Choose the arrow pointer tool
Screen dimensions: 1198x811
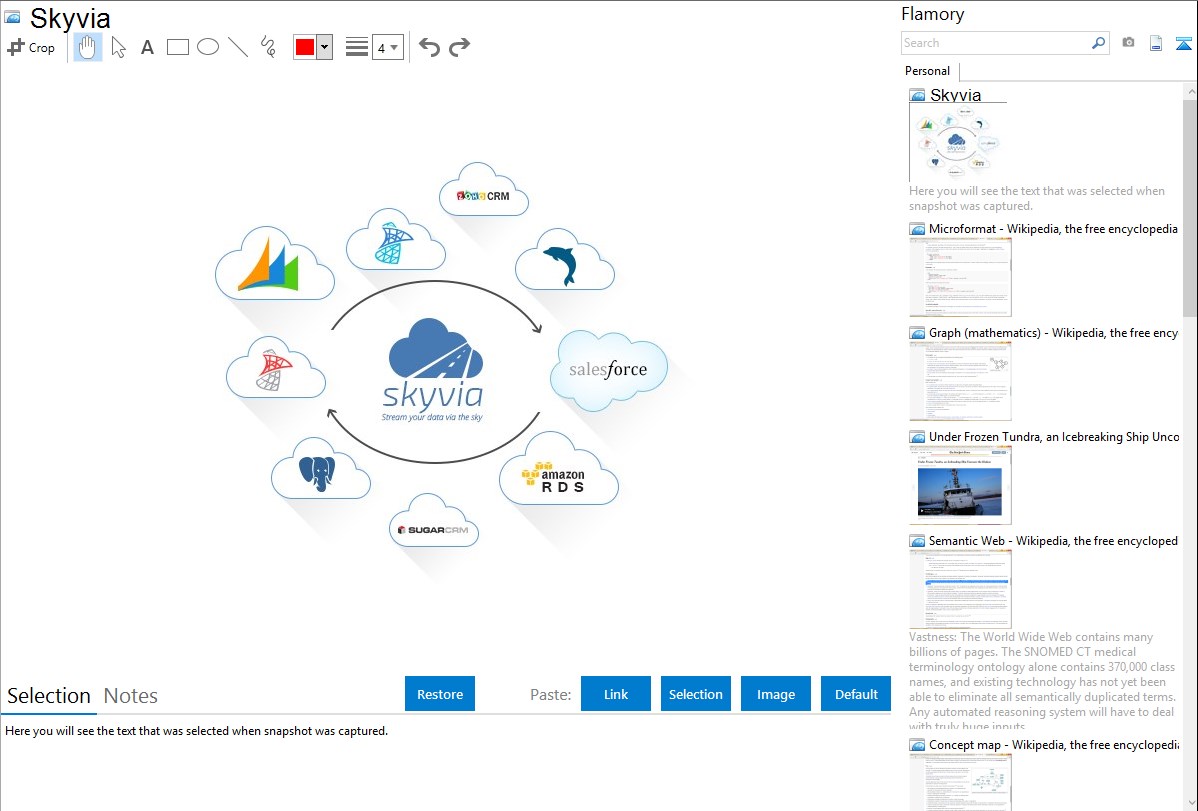click(118, 47)
